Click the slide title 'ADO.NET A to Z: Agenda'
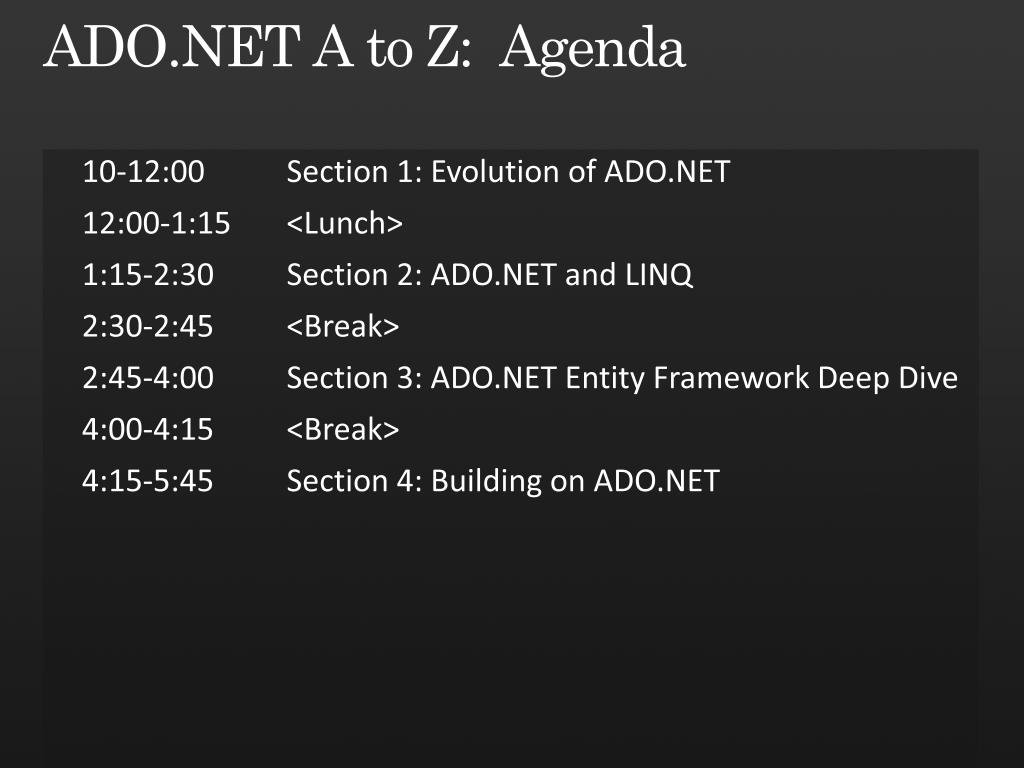The image size is (1024, 768). tap(364, 48)
